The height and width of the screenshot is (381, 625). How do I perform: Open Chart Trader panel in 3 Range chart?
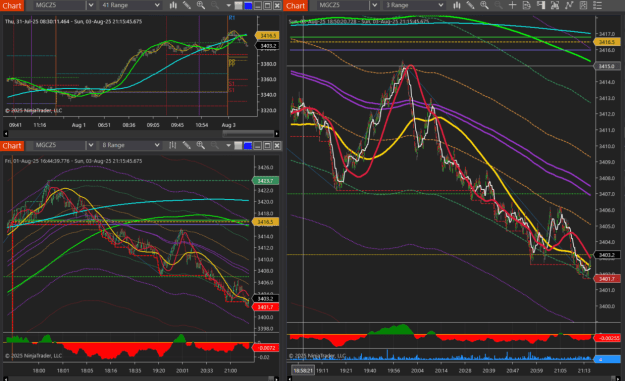(540, 5)
